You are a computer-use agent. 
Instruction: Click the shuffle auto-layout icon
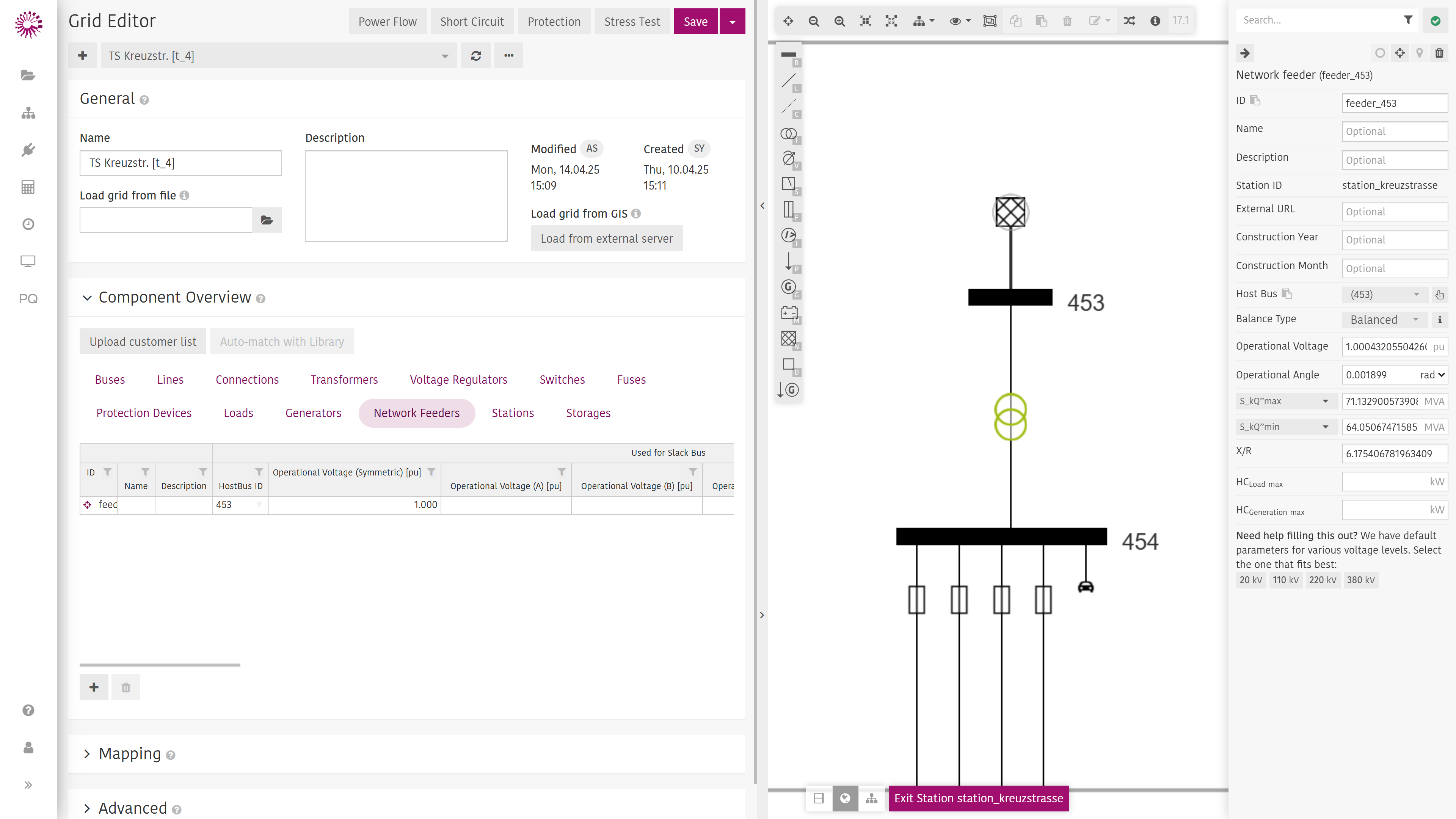coord(1129,21)
